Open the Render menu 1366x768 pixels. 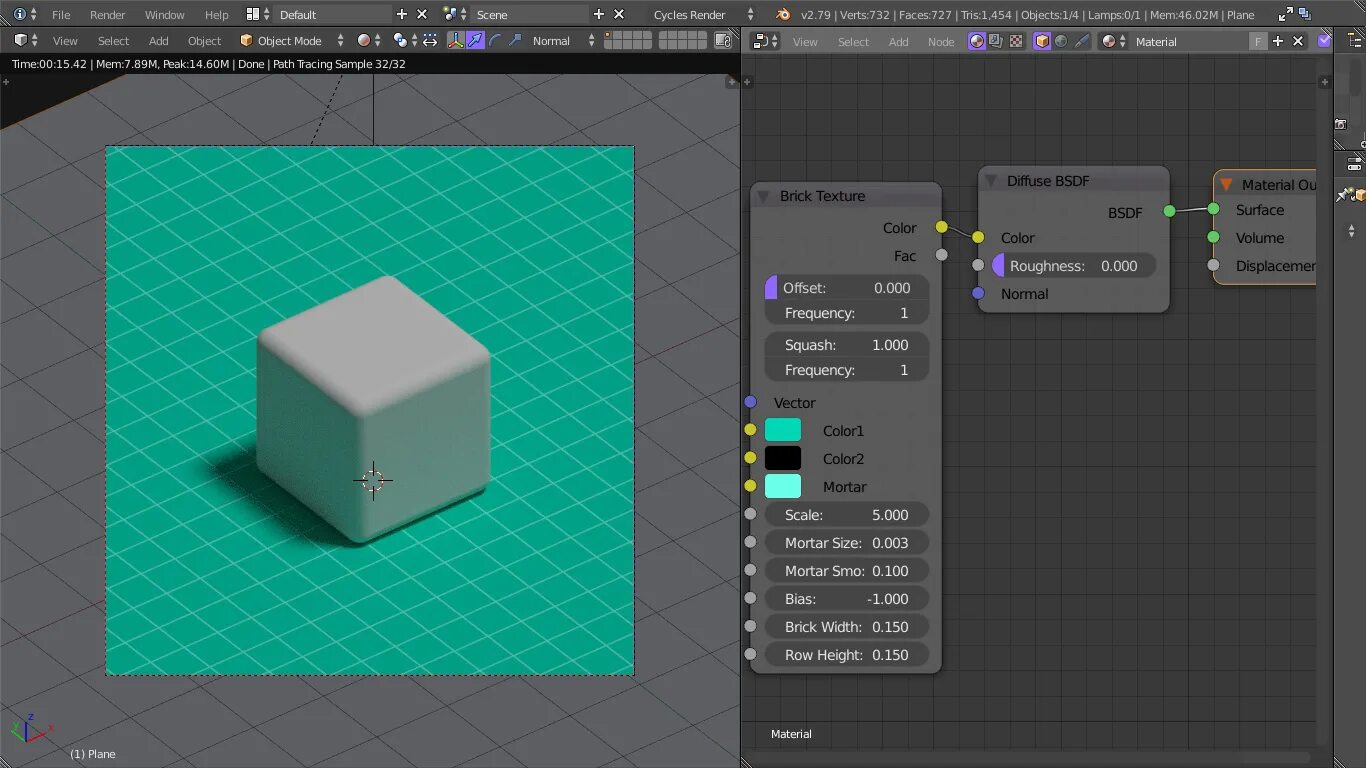(107, 14)
